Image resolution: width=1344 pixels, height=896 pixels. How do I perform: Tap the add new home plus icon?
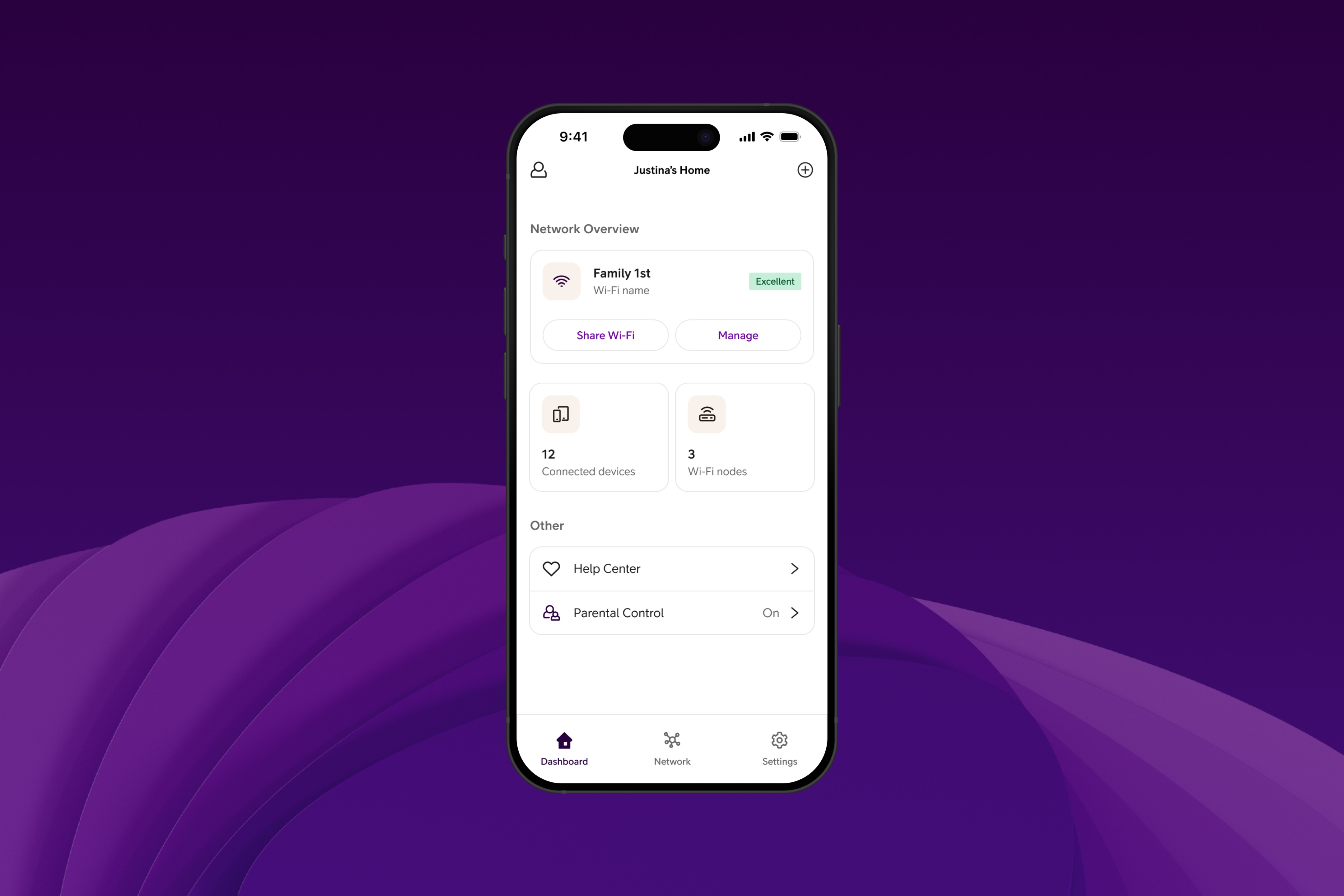pos(805,169)
